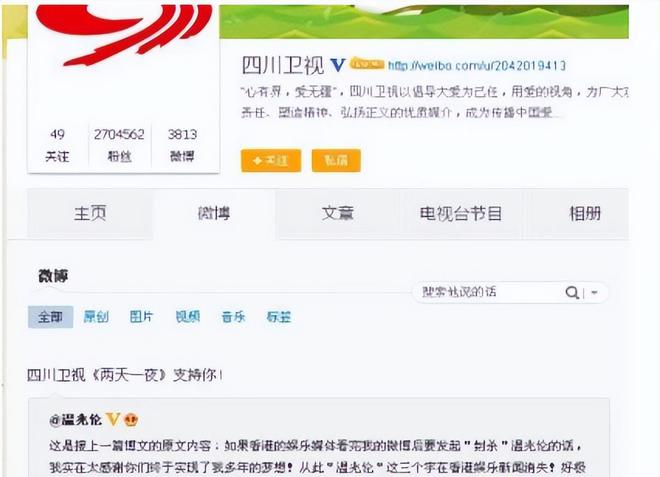
Task: Click the orange membership level badge
Action: tap(367, 64)
